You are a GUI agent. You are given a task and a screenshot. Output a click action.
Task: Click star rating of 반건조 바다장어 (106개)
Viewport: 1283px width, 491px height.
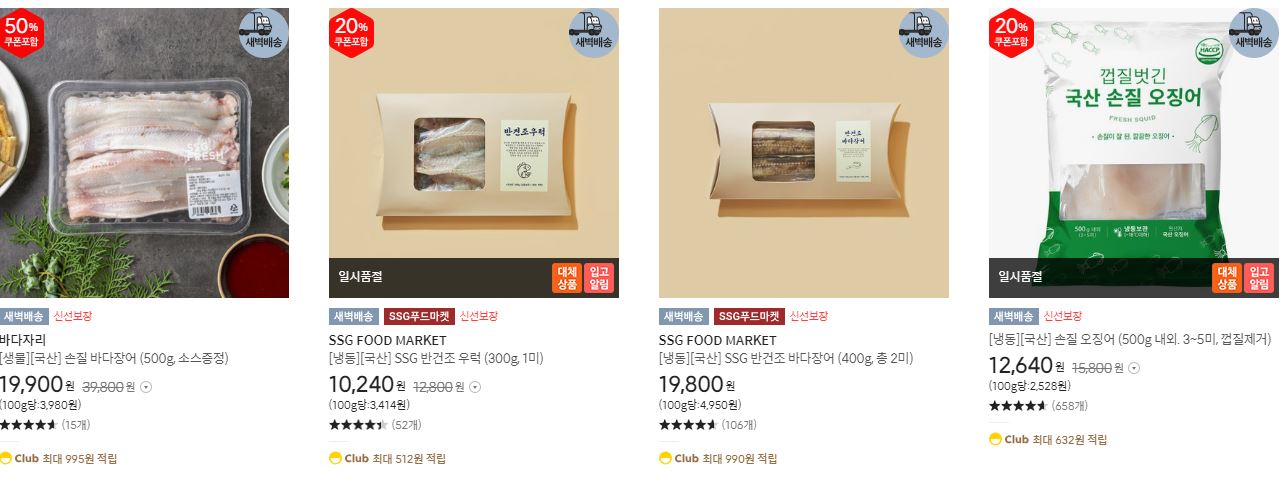[x=688, y=425]
